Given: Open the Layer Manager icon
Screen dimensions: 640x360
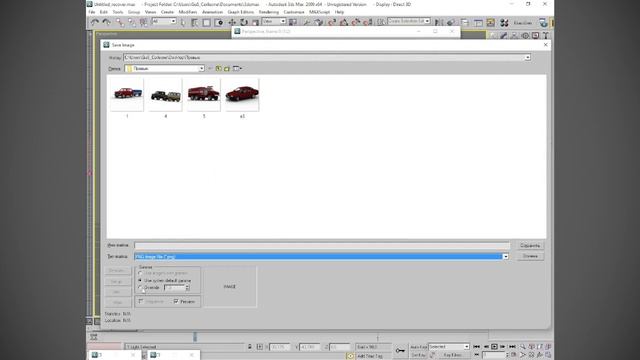Looking at the screenshot, I should coord(465,22).
